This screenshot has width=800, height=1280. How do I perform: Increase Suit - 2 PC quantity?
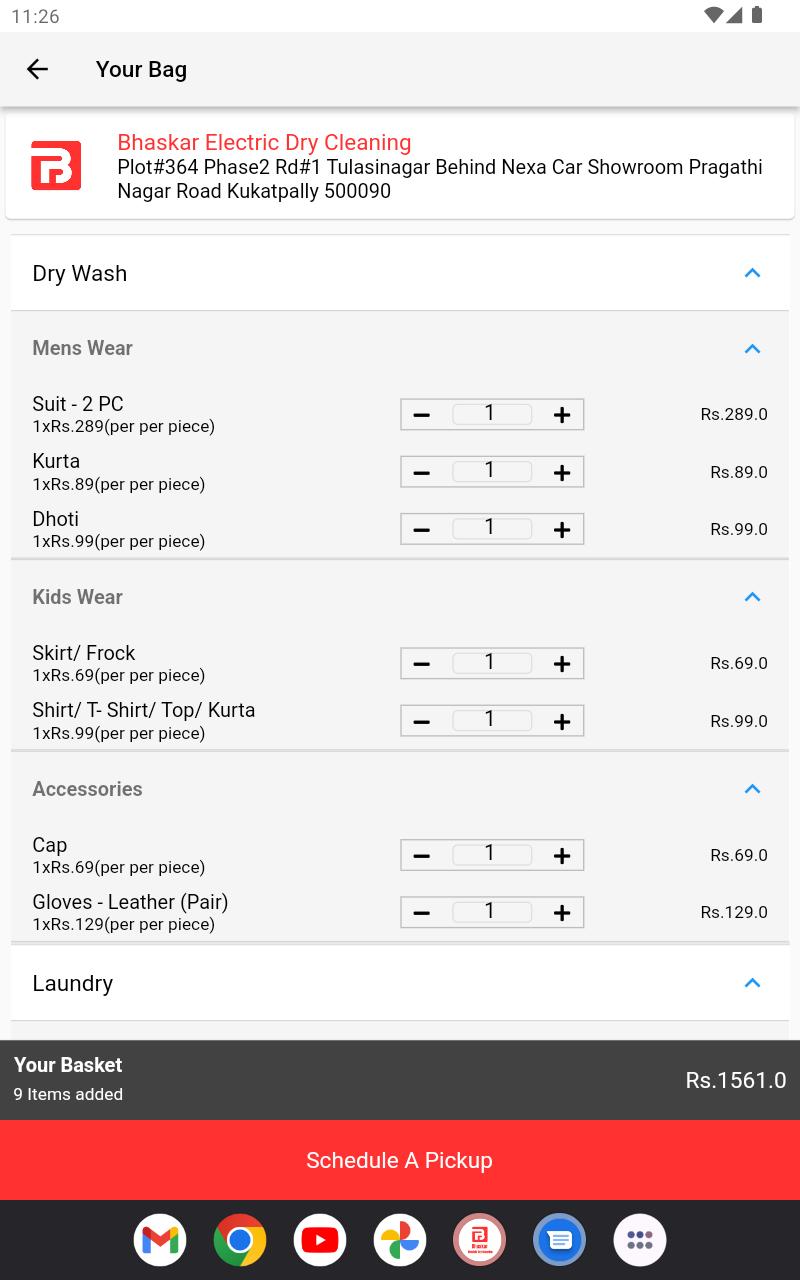[562, 415]
